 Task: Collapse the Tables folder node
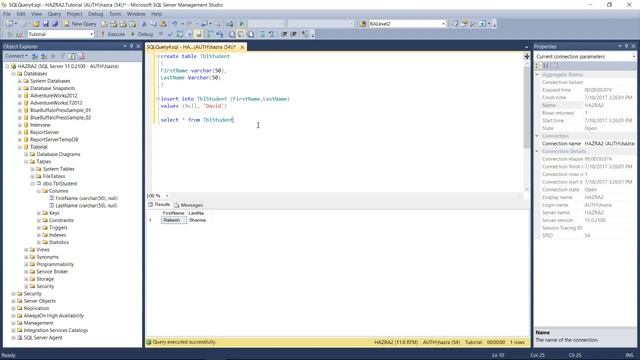tap(26, 162)
